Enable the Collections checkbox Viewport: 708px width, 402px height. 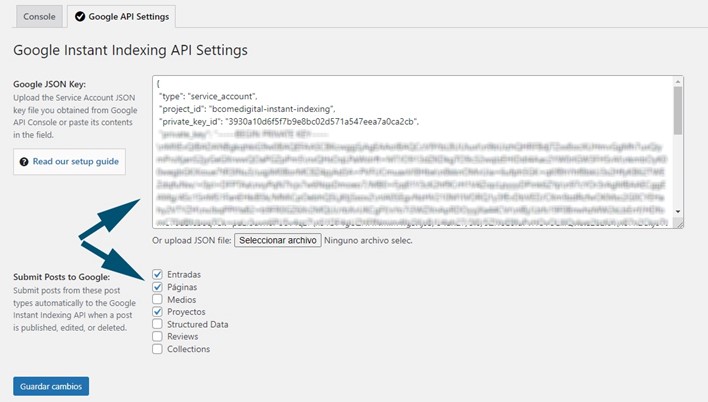pos(157,349)
